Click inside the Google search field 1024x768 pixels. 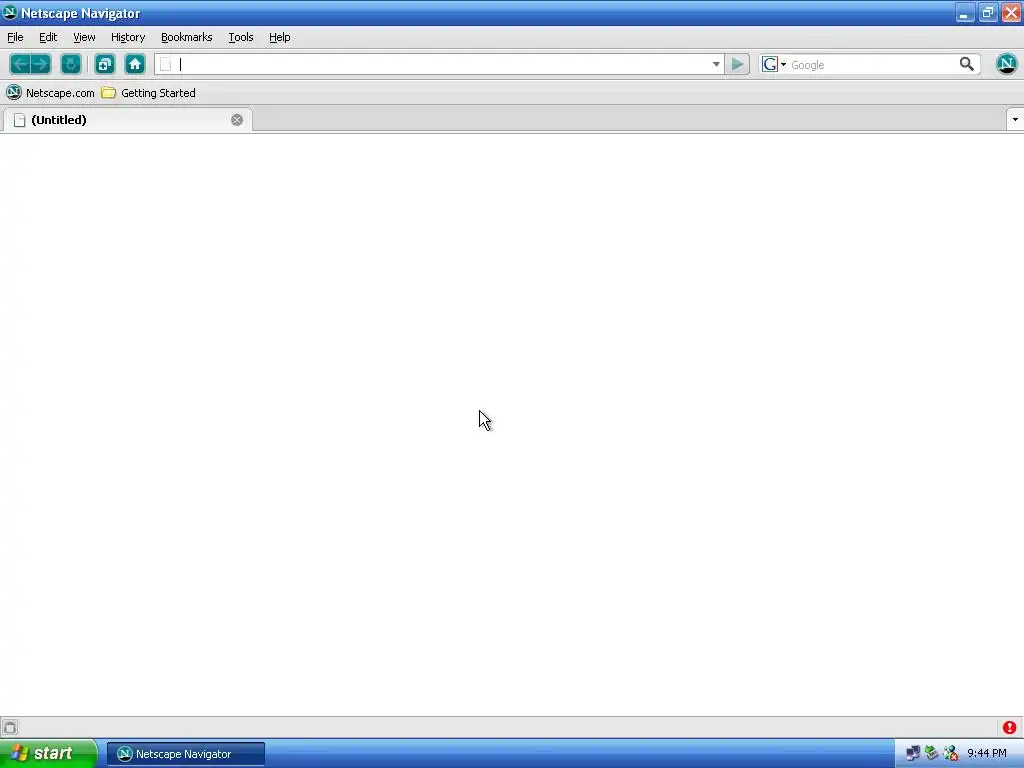(x=872, y=65)
